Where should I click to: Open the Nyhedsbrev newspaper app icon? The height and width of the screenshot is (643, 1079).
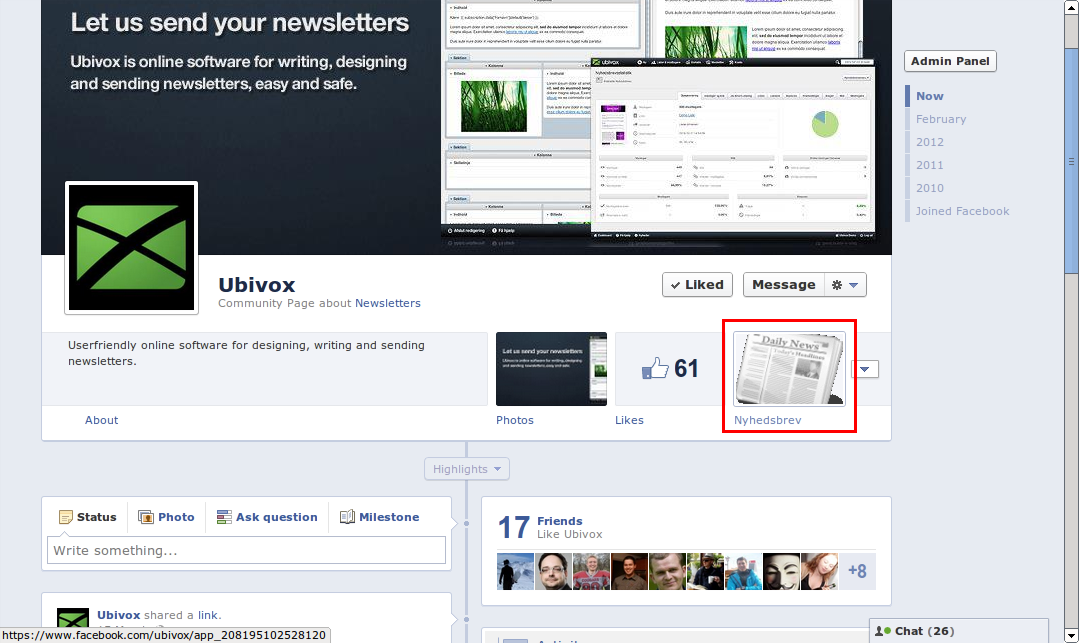[x=789, y=369]
